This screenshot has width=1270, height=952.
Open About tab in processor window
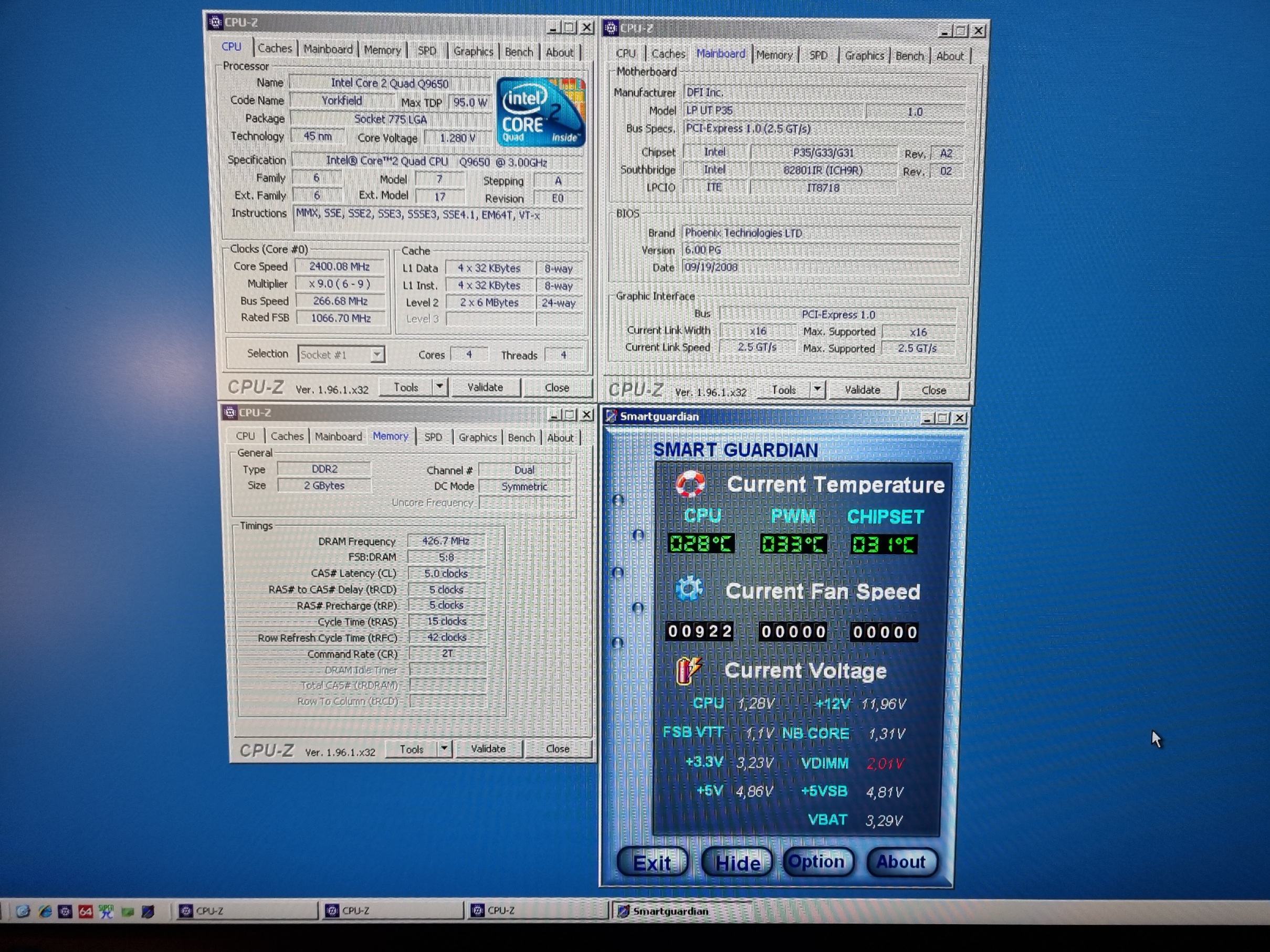point(559,52)
